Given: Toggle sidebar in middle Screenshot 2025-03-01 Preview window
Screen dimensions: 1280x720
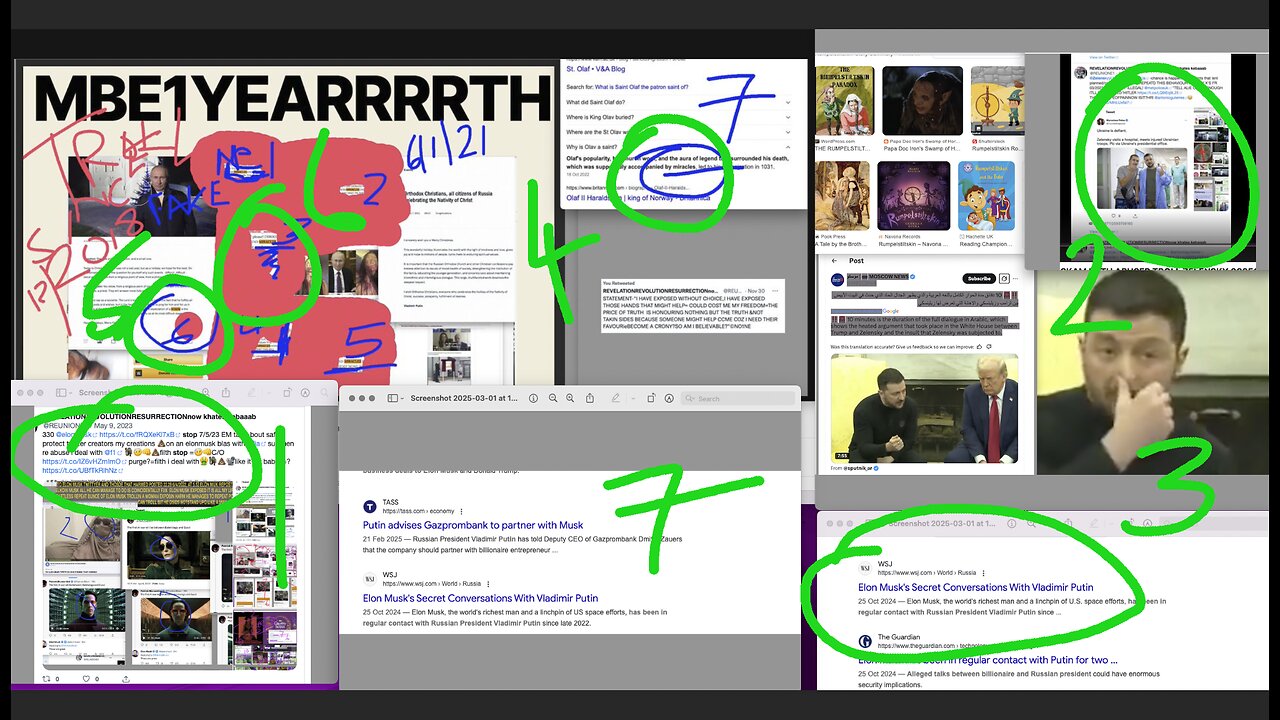Looking at the screenshot, I should tap(392, 398).
